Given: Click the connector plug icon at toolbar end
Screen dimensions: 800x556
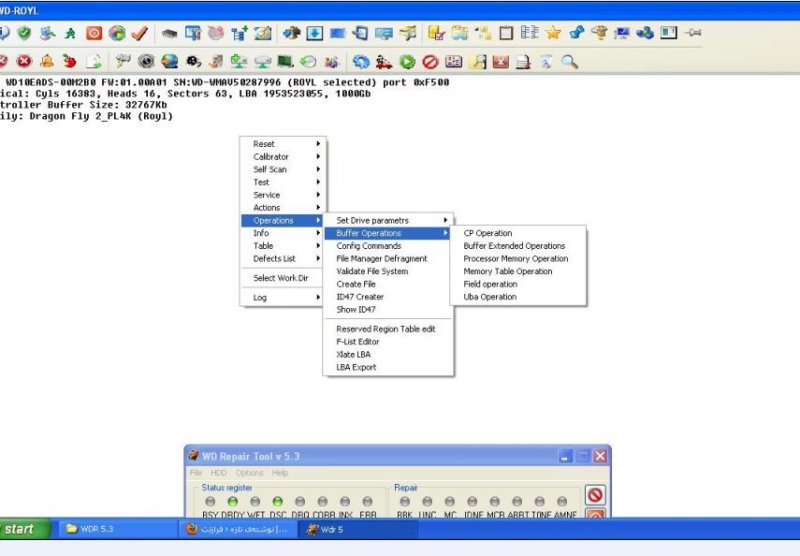Looking at the screenshot, I should (x=692, y=33).
